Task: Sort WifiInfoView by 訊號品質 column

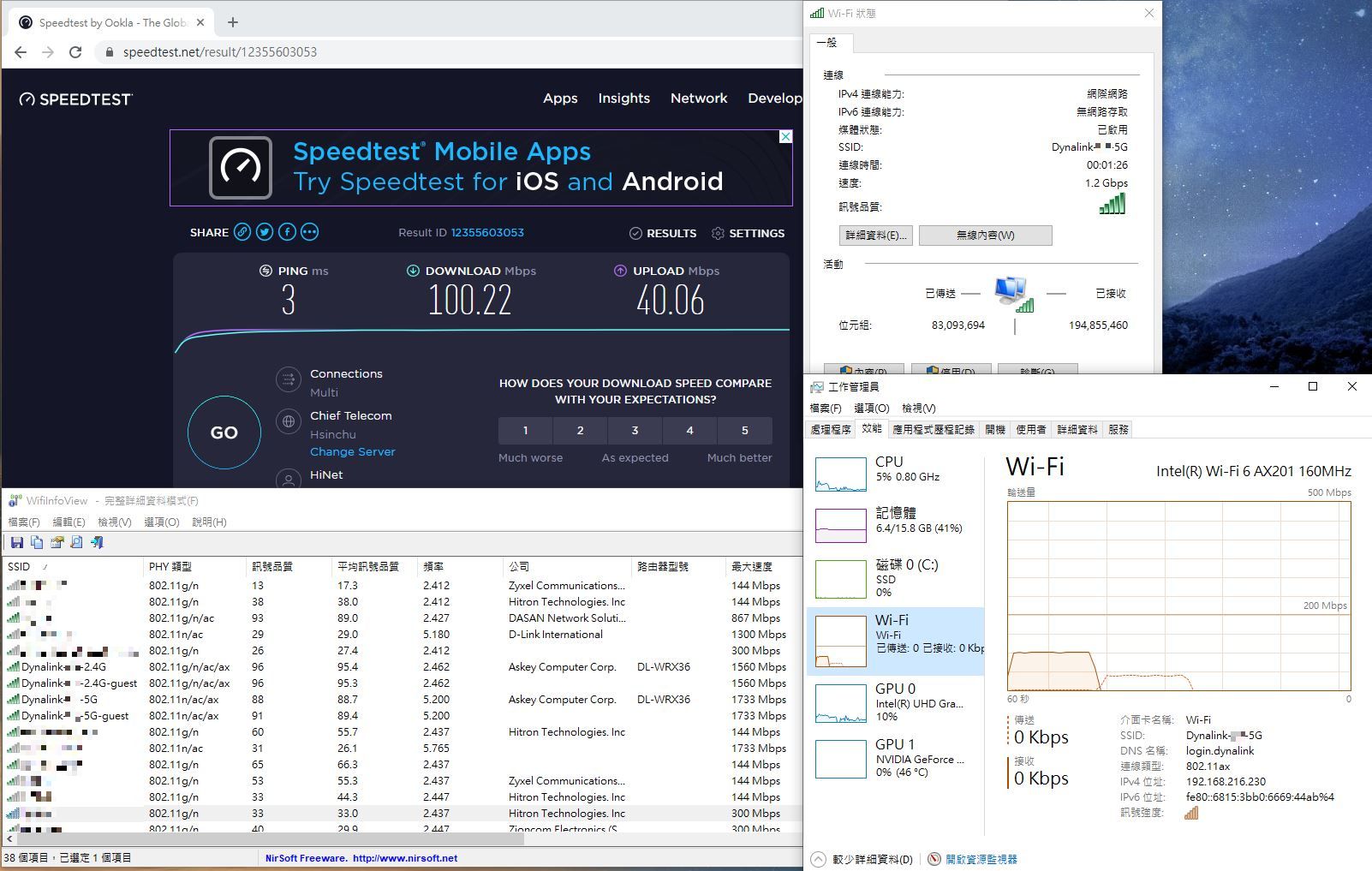Action: [x=288, y=567]
